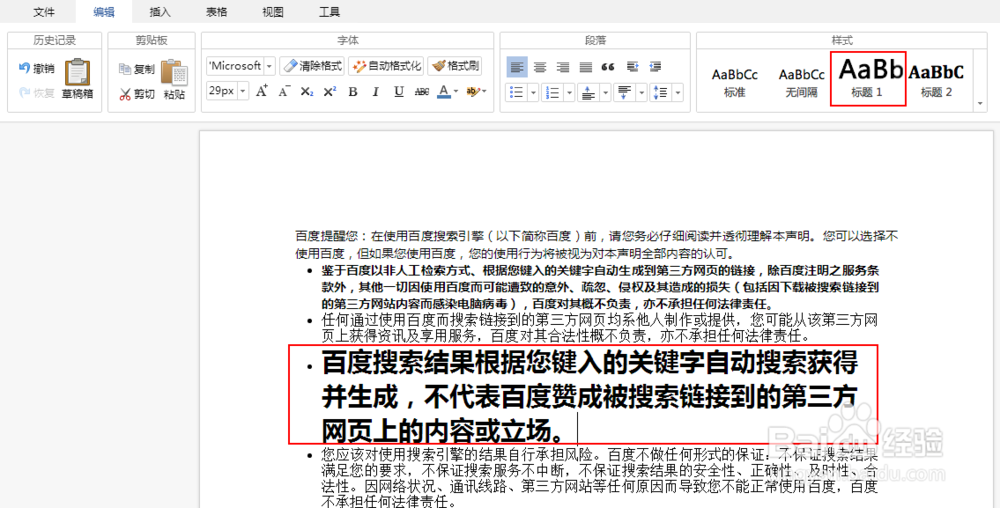
Task: Open spacing after paragraph dropdown arrow
Action: coord(642,92)
